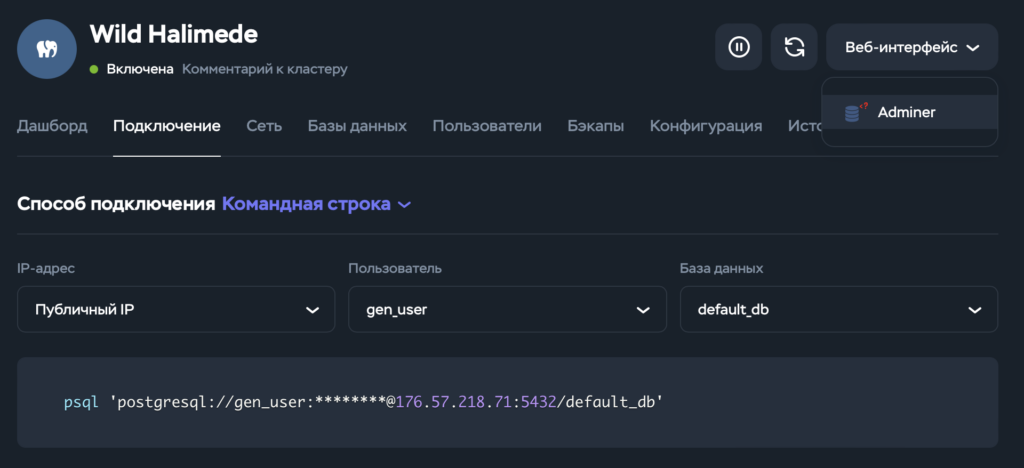Open the Пользователи tab
This screenshot has height=468, width=1024.
coord(487,126)
